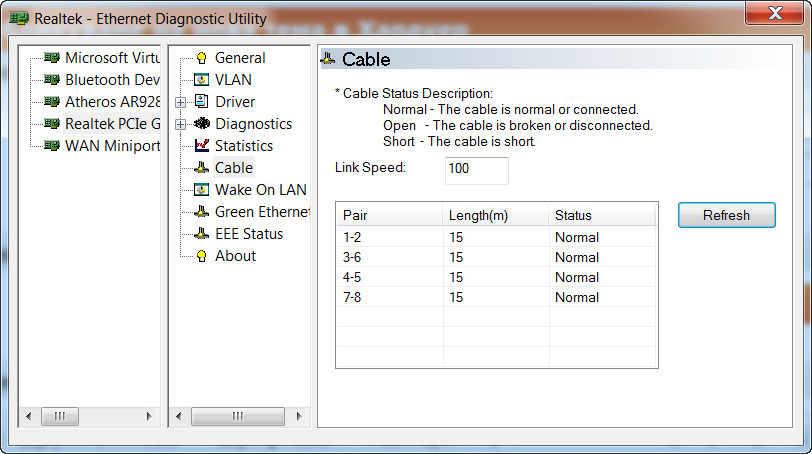
Task: Click the Microsoft Virtual adapter card icon
Action: [52, 57]
